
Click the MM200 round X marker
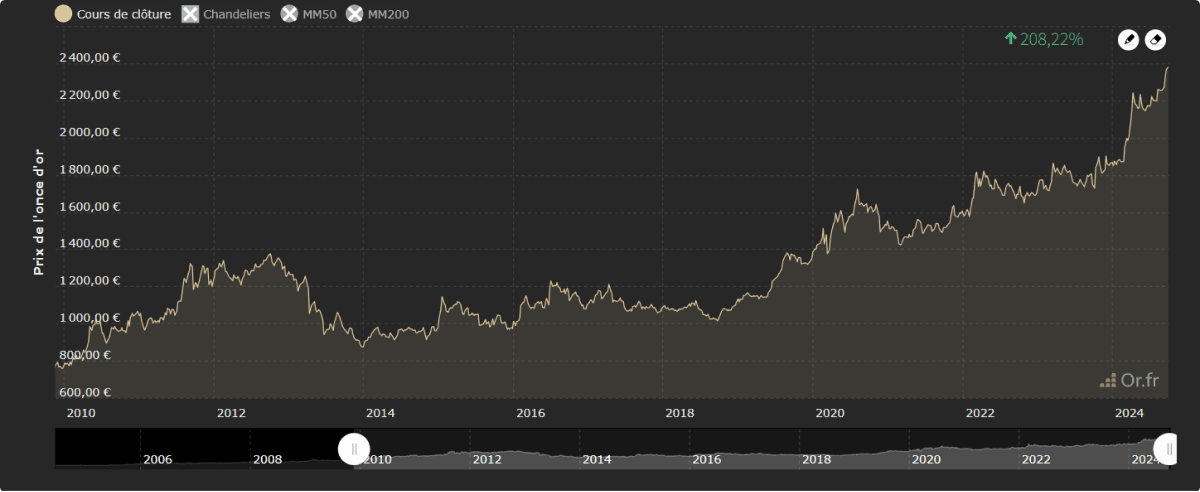point(355,14)
